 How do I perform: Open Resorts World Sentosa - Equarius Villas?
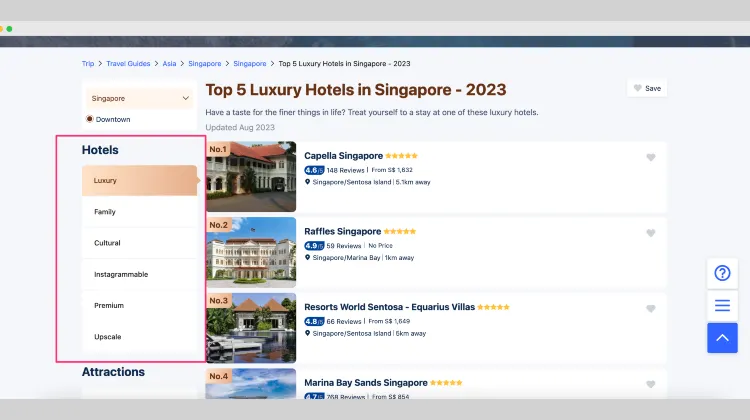(x=389, y=307)
